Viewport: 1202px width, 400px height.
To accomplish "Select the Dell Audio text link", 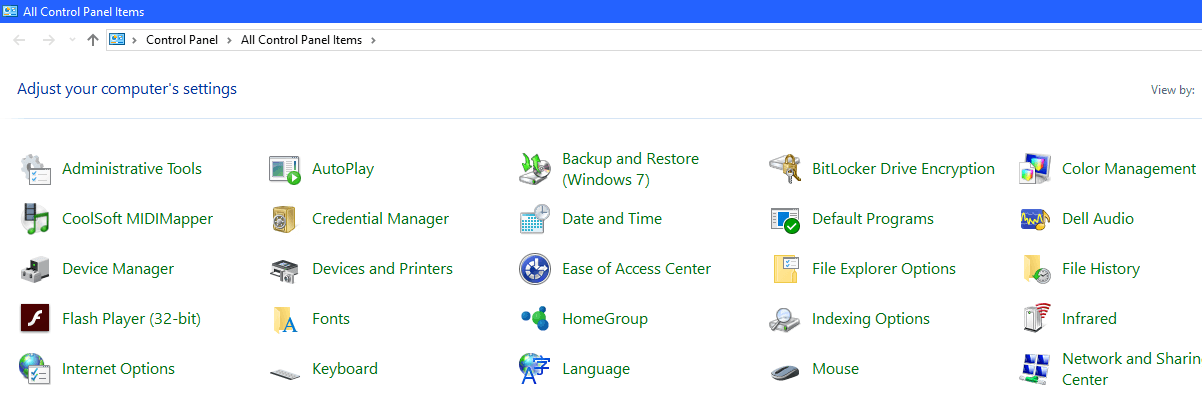I will (x=1098, y=219).
